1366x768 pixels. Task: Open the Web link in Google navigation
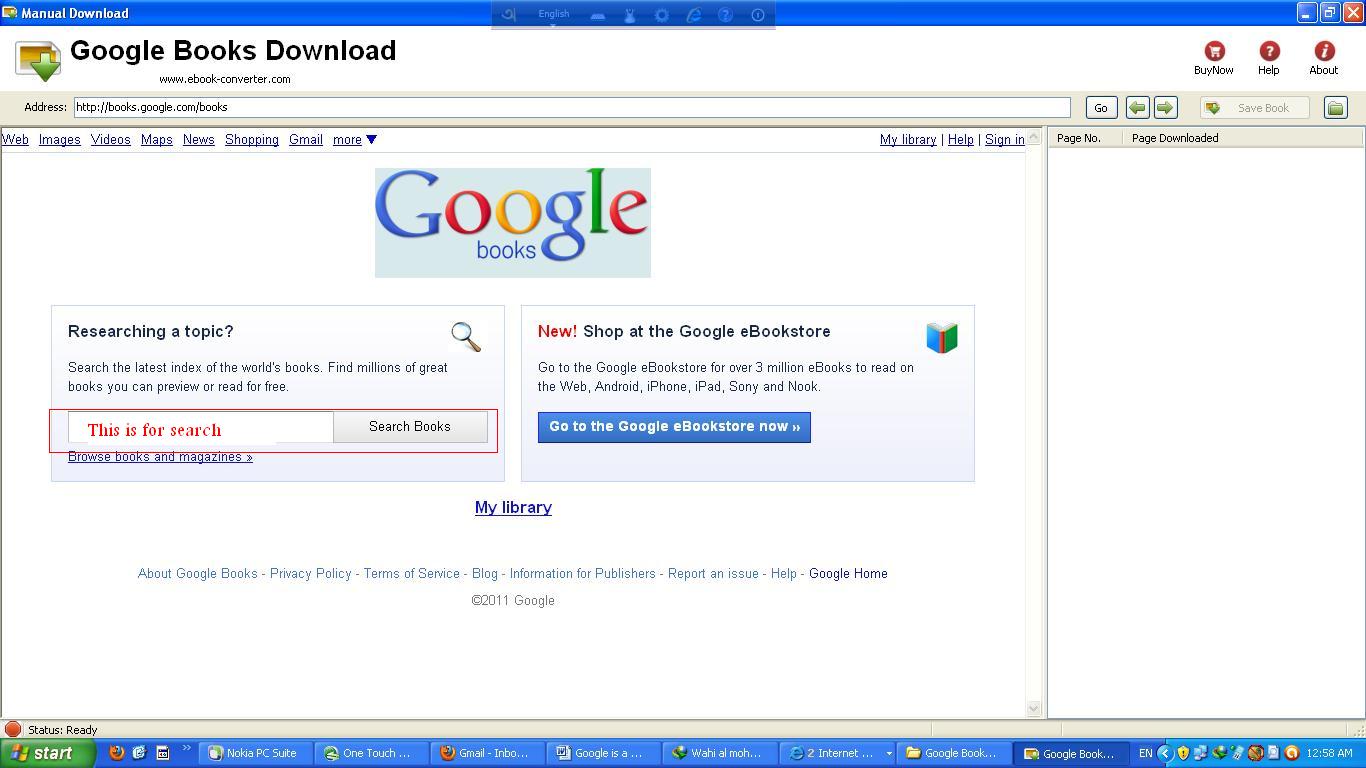(x=15, y=140)
